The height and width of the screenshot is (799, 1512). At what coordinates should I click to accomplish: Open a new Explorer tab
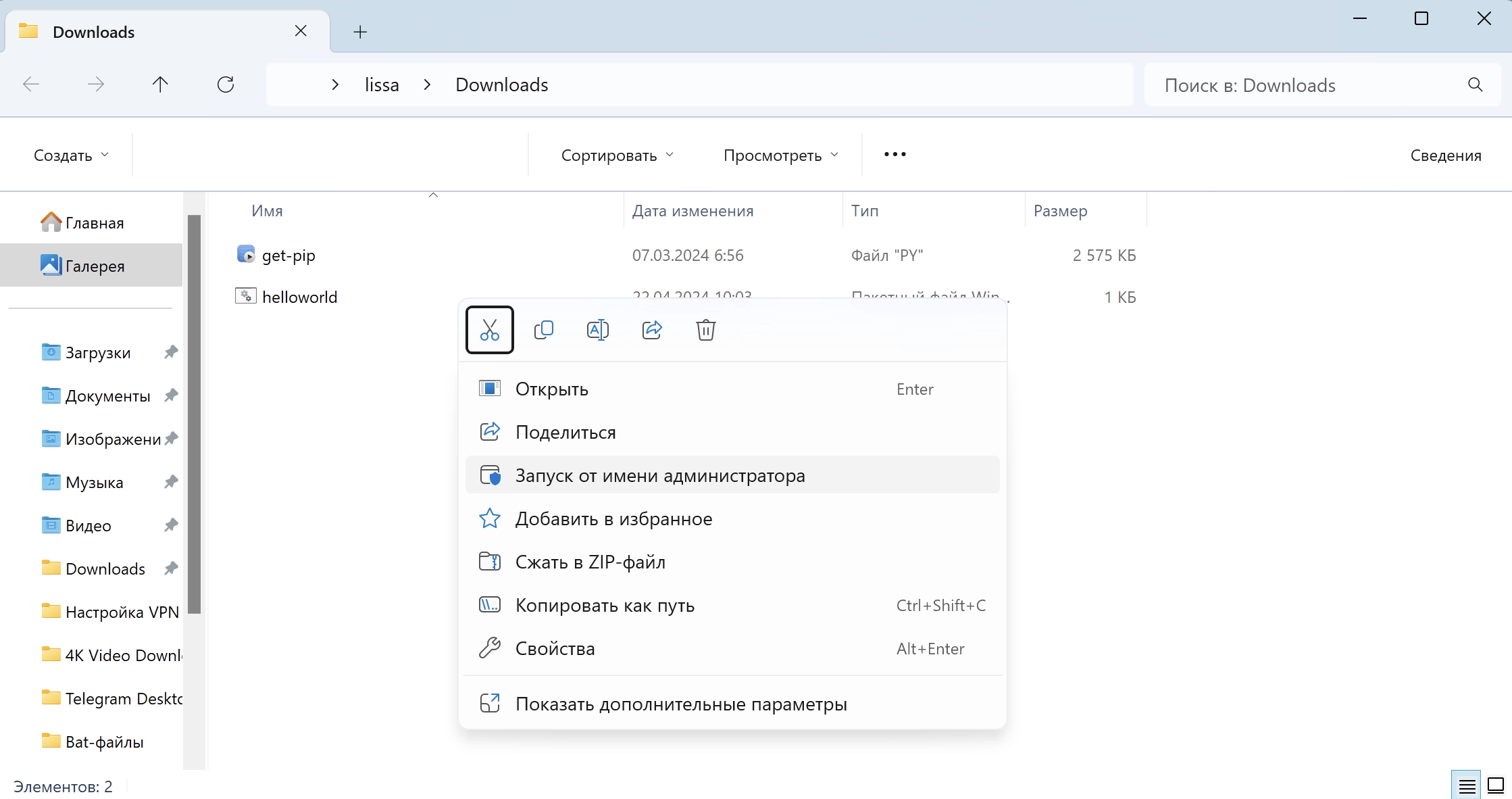[359, 31]
